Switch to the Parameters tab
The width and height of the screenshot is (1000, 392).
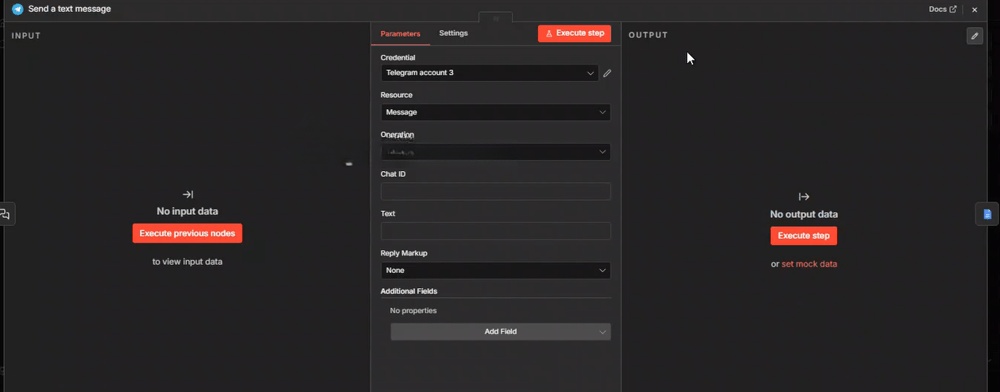point(401,34)
